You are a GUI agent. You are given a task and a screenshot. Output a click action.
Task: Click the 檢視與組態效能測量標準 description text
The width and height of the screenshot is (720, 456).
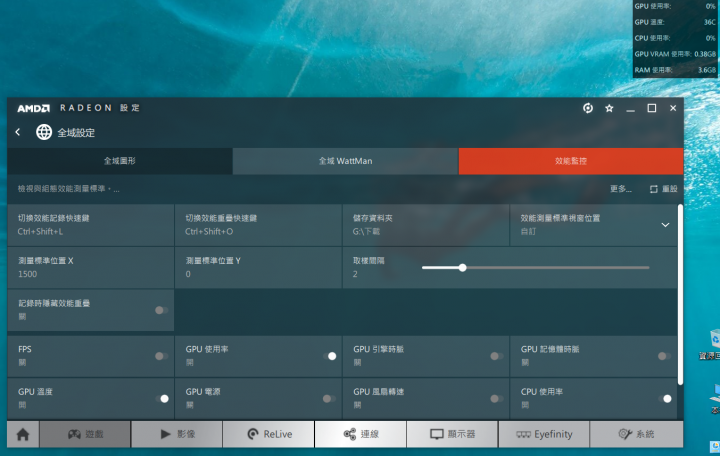pos(68,189)
